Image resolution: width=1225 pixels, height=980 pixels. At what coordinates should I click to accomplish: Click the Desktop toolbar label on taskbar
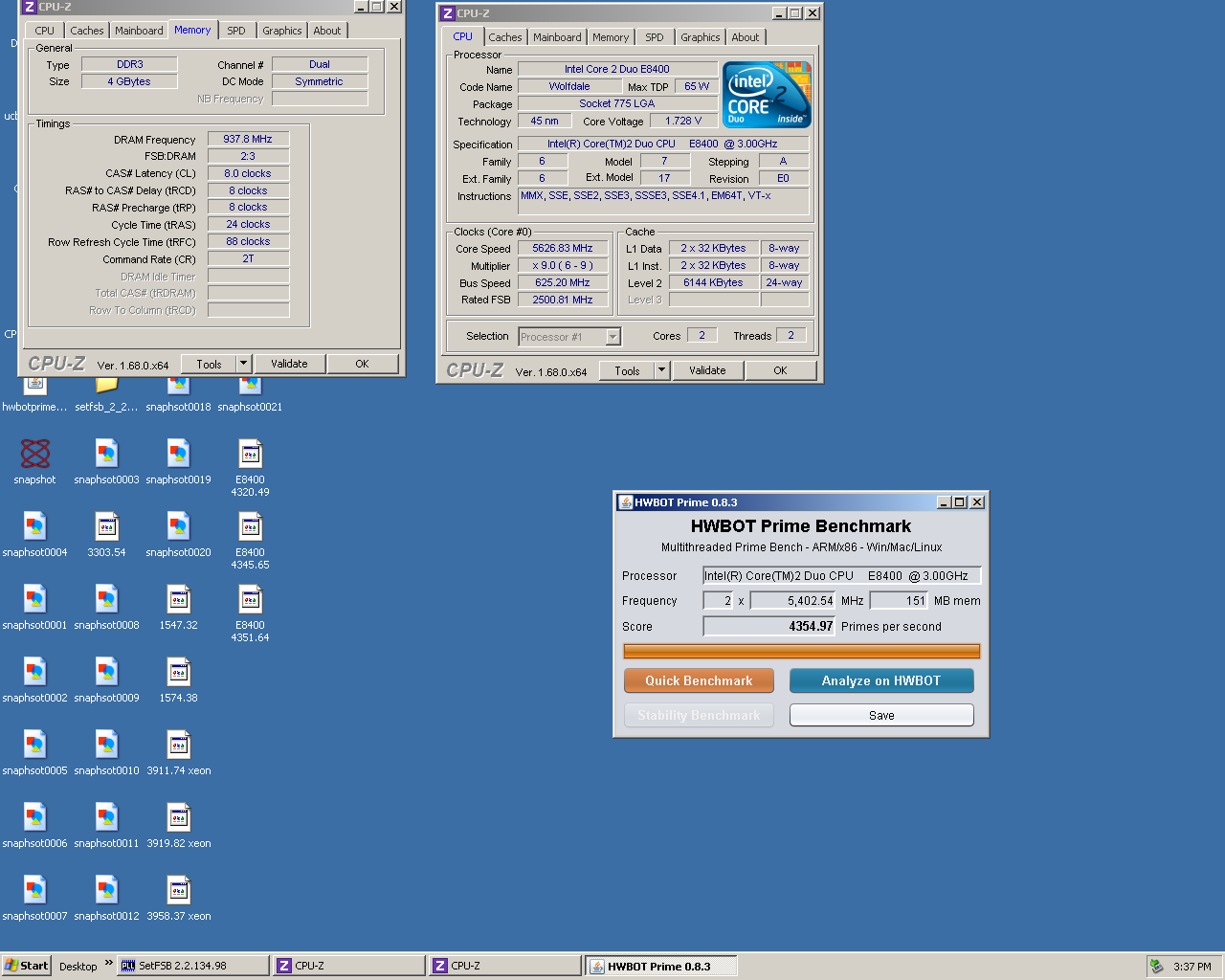pos(78,966)
